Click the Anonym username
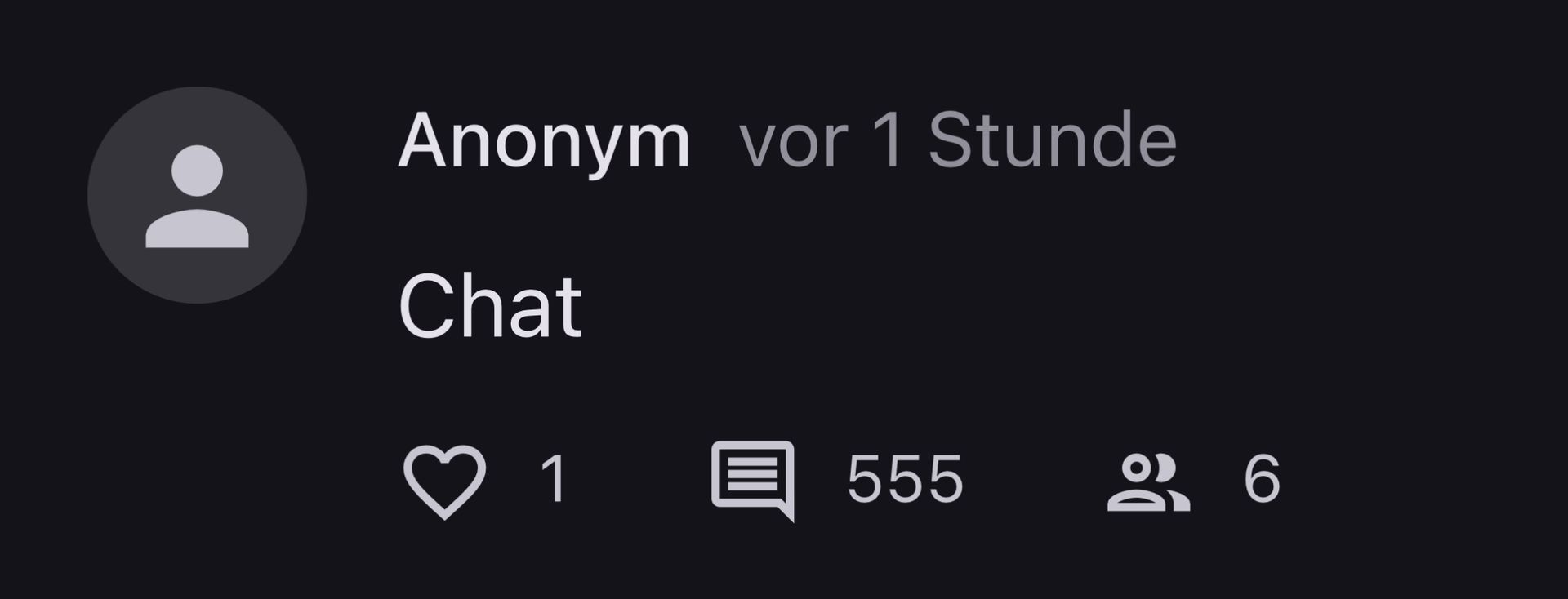The image size is (1568, 599). [544, 142]
